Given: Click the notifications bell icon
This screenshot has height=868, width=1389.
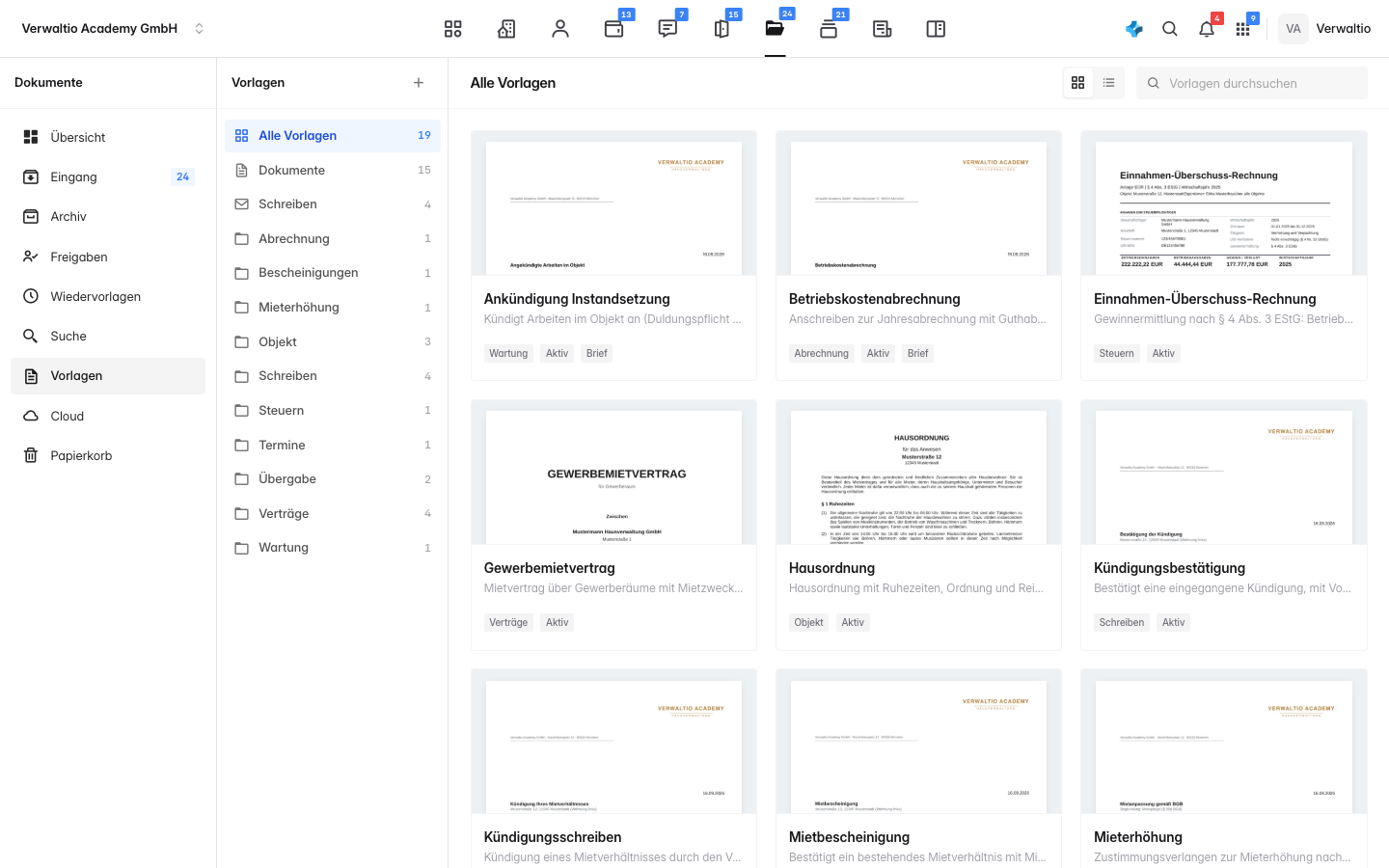Looking at the screenshot, I should [1207, 29].
